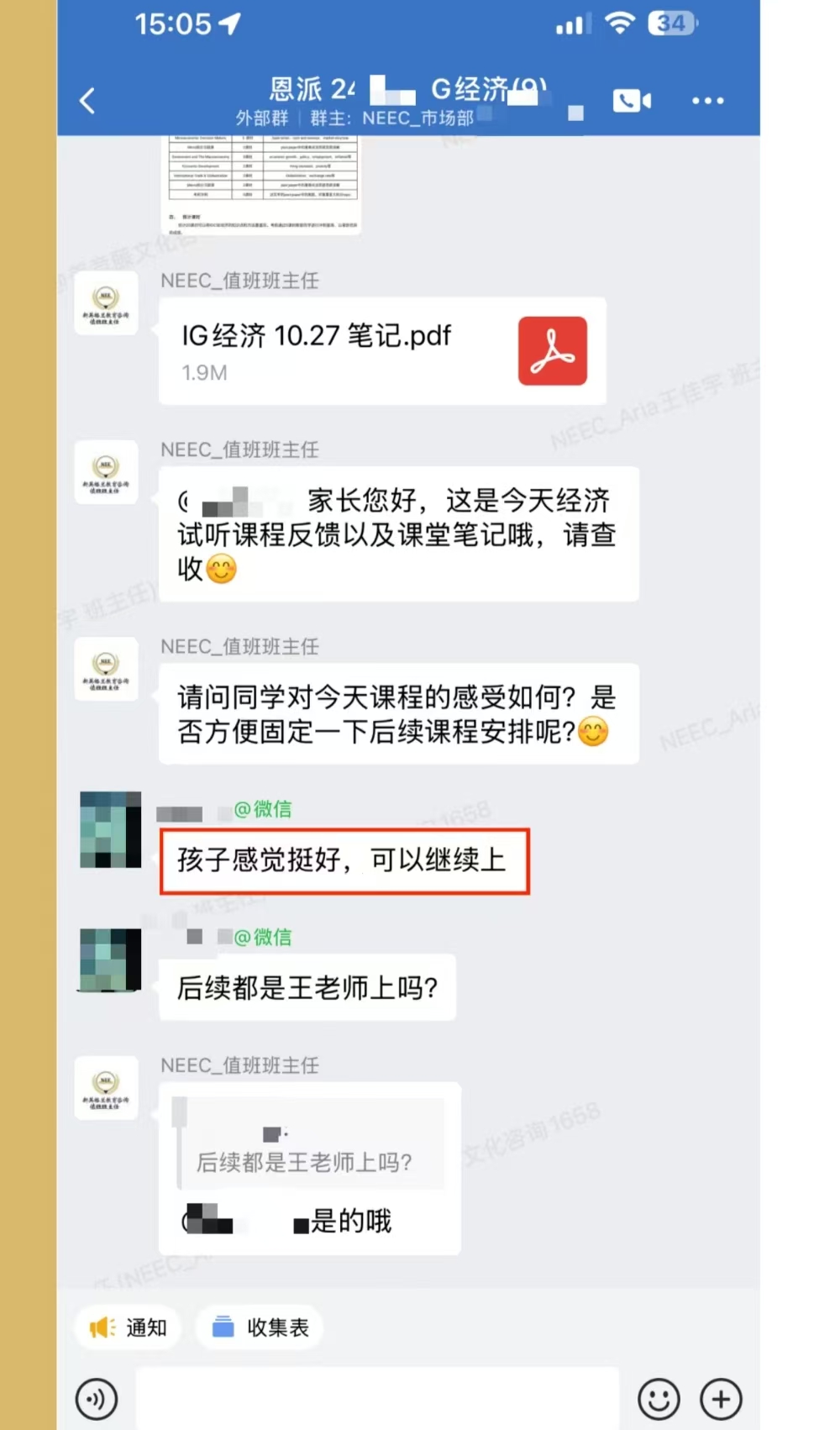The image size is (840, 1430).
Task: Tap the @微信 sender name label
Action: 262,809
